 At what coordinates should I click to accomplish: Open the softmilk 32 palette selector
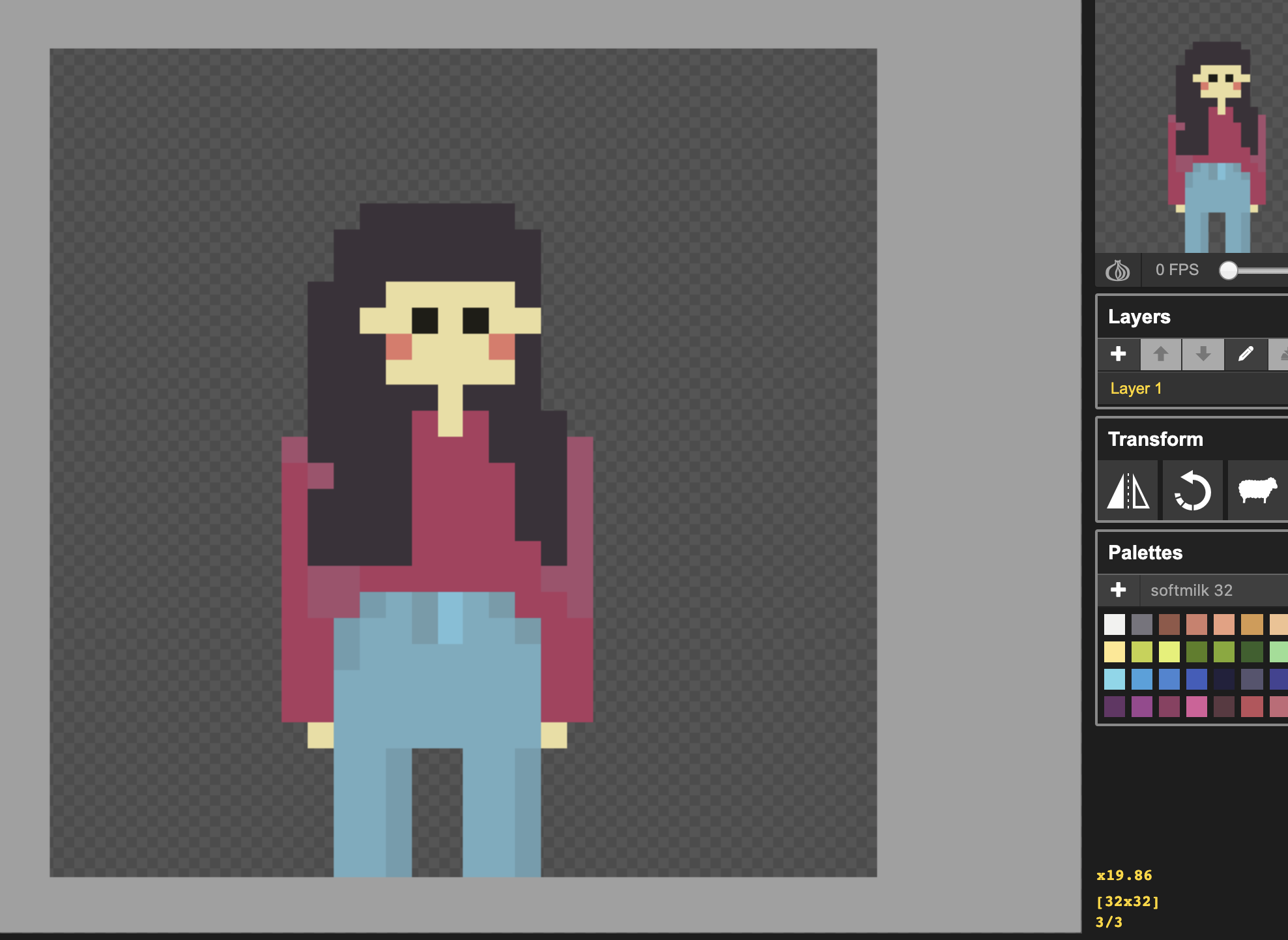click(1192, 591)
